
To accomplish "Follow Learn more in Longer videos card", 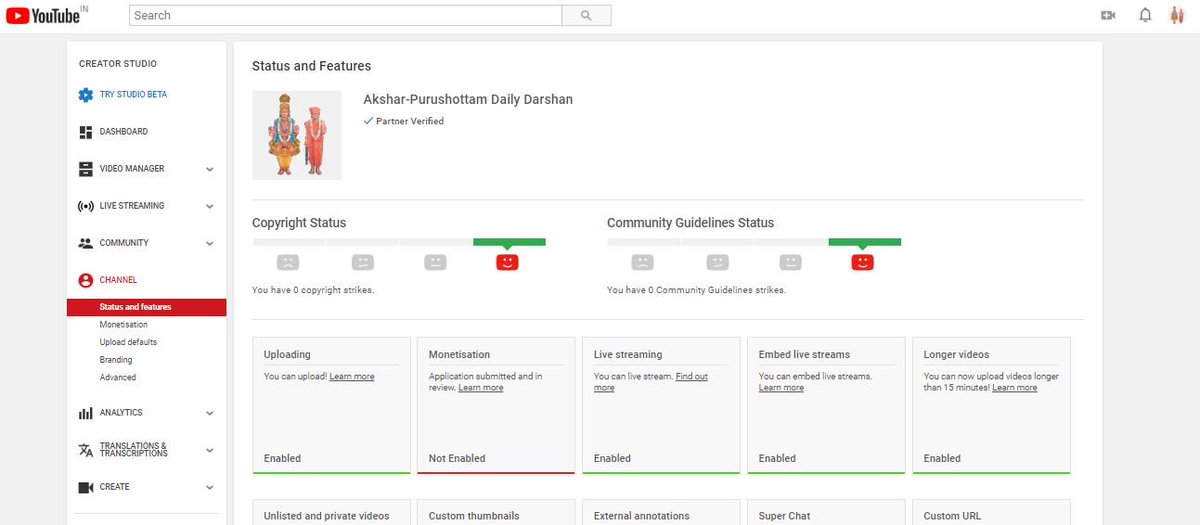I will [1015, 388].
